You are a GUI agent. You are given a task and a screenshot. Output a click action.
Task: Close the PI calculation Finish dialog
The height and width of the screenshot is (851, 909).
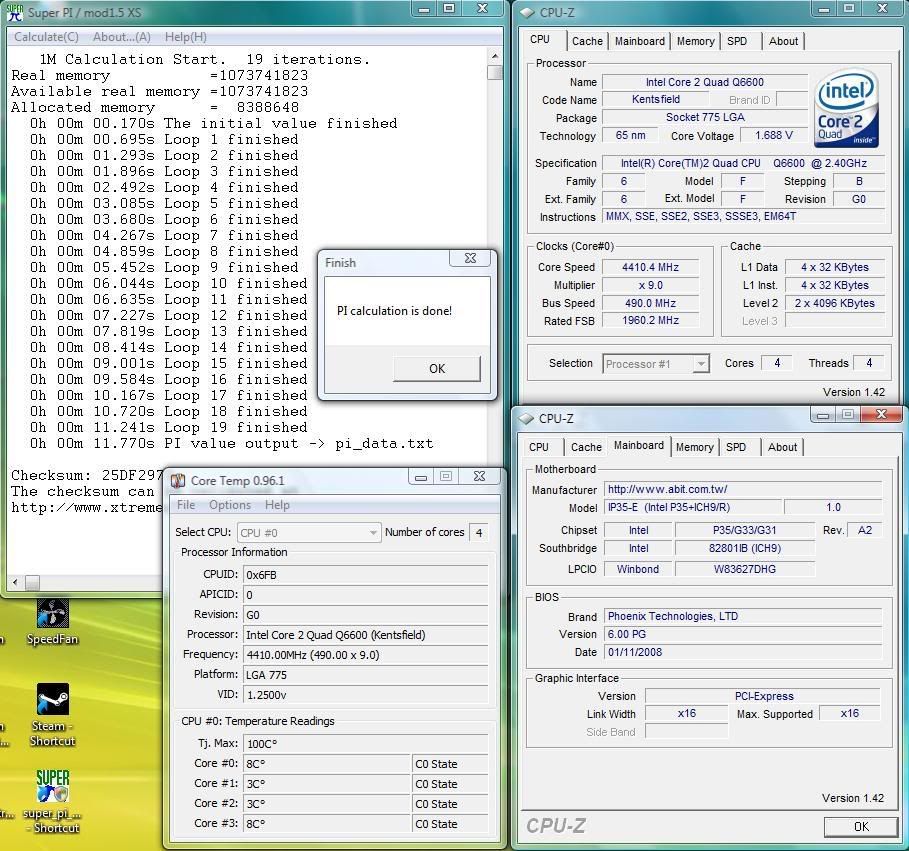(x=470, y=258)
